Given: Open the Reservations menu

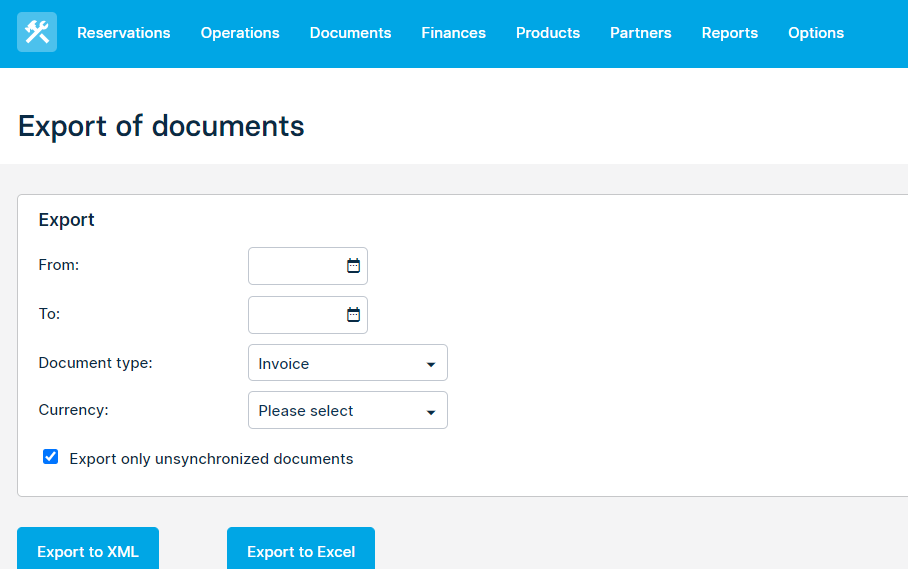Looking at the screenshot, I should coord(123,33).
